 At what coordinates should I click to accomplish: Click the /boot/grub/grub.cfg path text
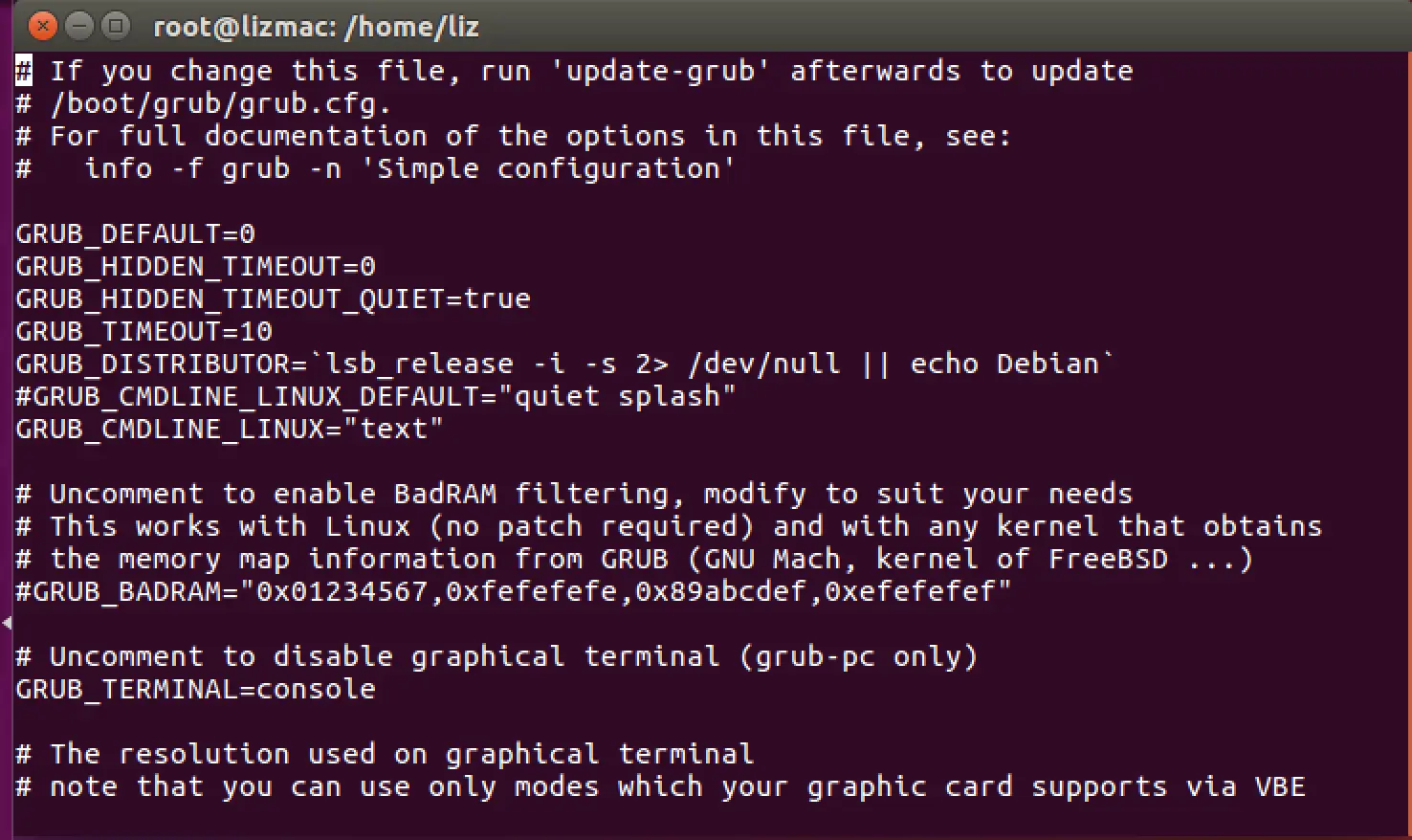tap(221, 103)
